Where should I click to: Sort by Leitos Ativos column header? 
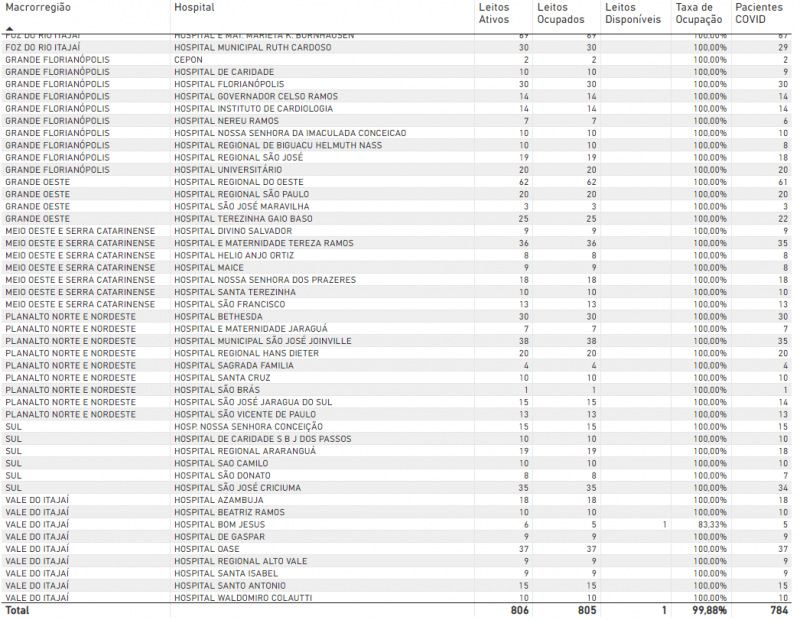tap(494, 14)
